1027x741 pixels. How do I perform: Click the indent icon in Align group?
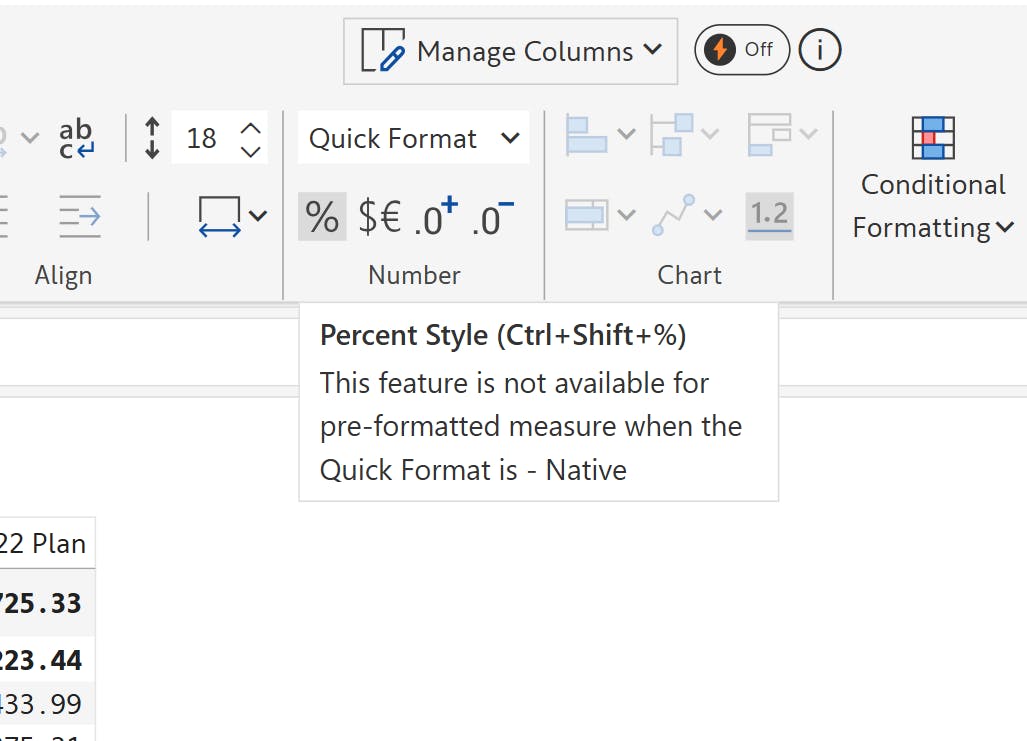pos(79,216)
